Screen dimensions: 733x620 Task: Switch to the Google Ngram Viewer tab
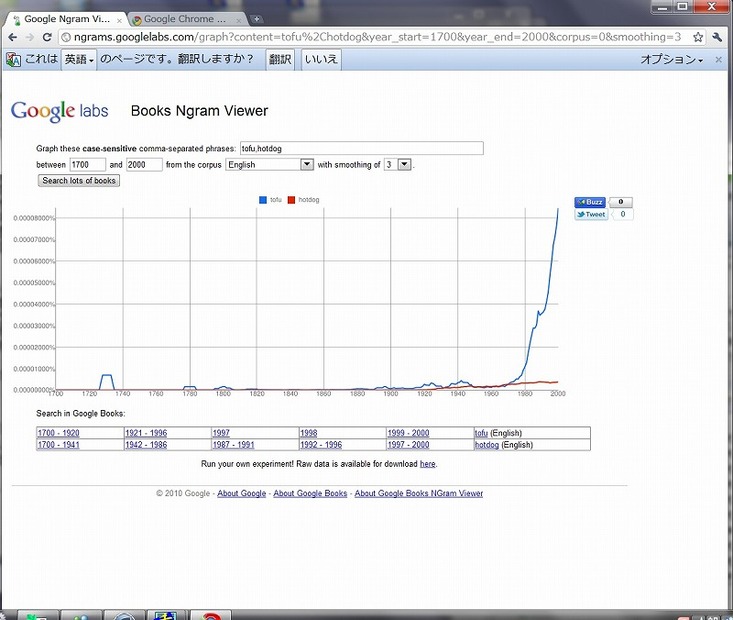66,19
